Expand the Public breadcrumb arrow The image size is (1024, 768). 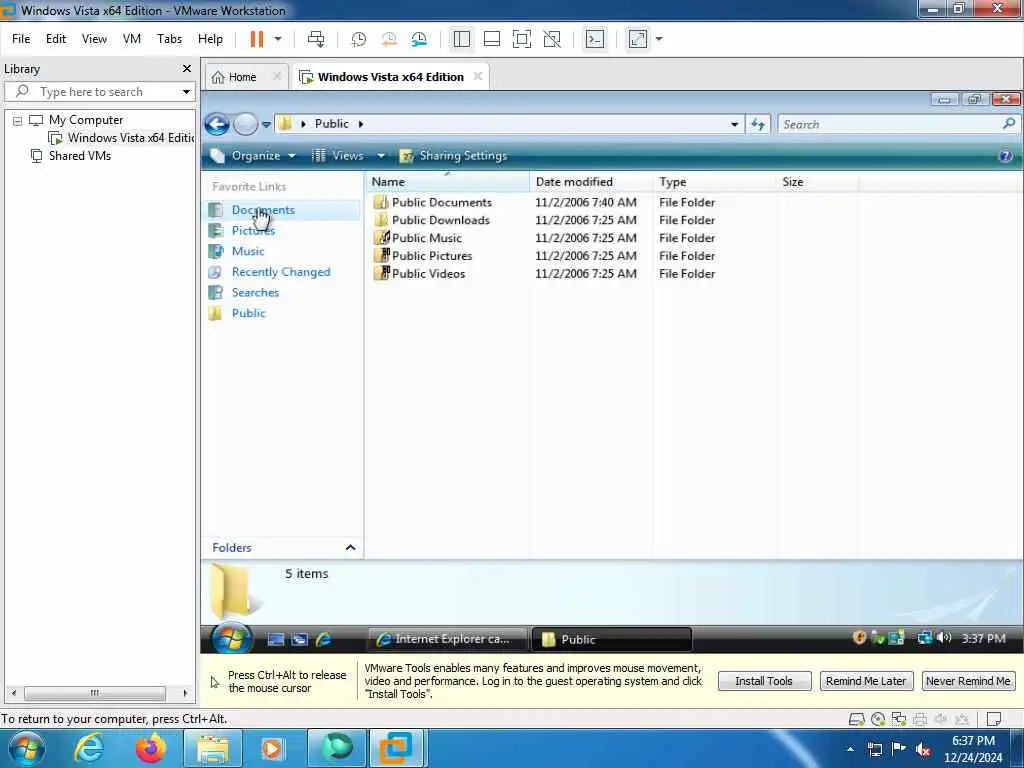pos(360,124)
